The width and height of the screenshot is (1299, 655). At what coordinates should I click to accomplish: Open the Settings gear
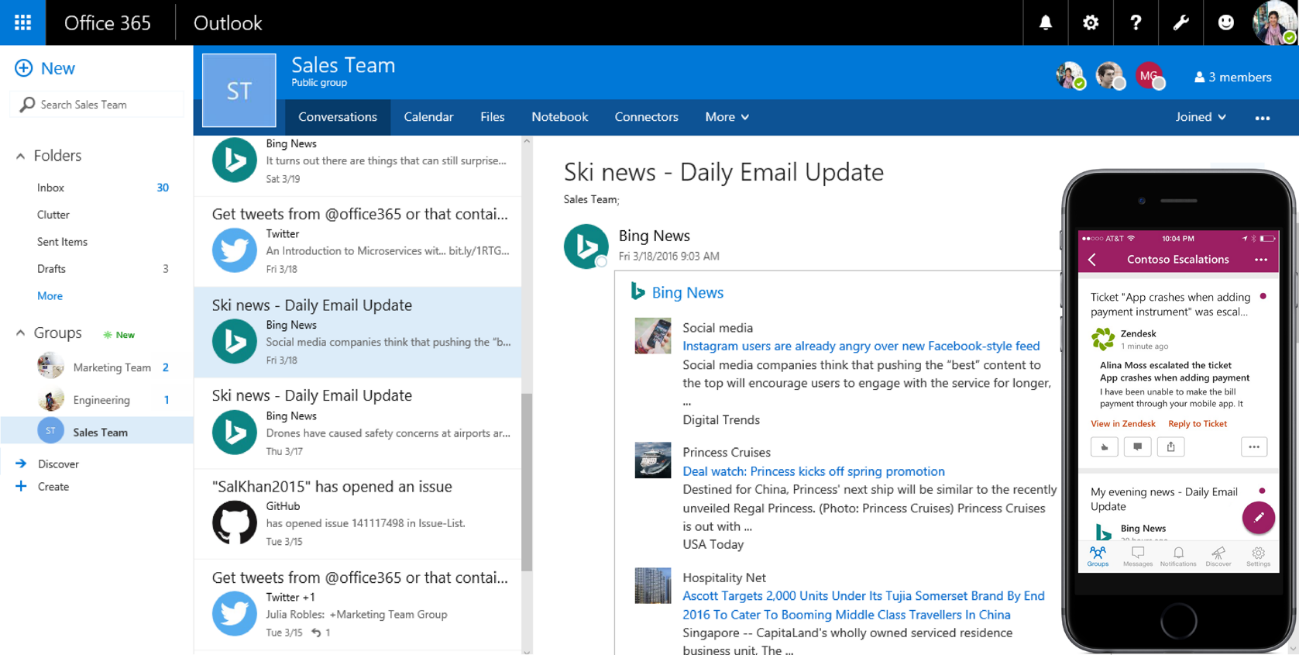pos(1090,22)
